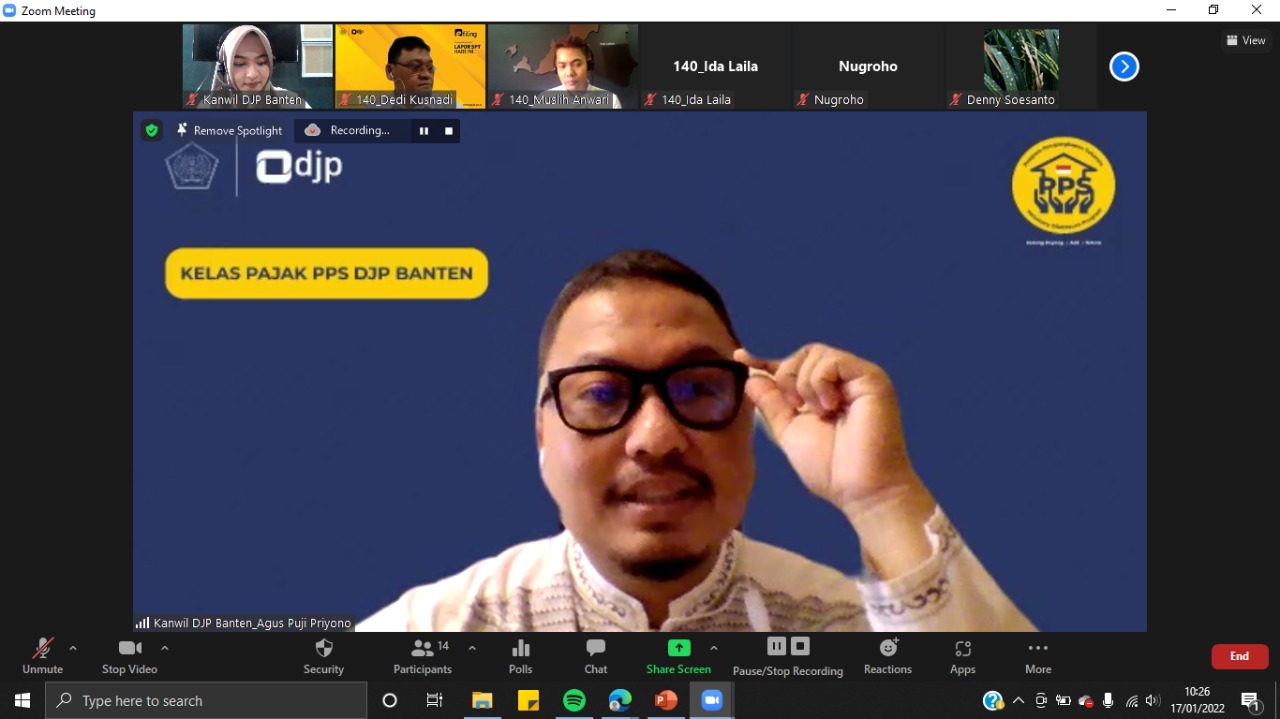Open the Polls icon
1280x719 pixels.
520,656
